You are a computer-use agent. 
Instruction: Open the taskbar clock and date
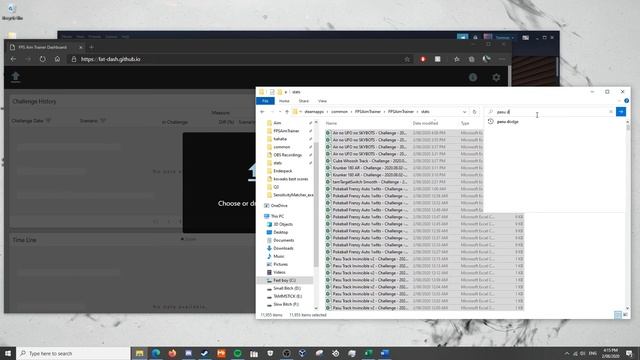coord(610,353)
